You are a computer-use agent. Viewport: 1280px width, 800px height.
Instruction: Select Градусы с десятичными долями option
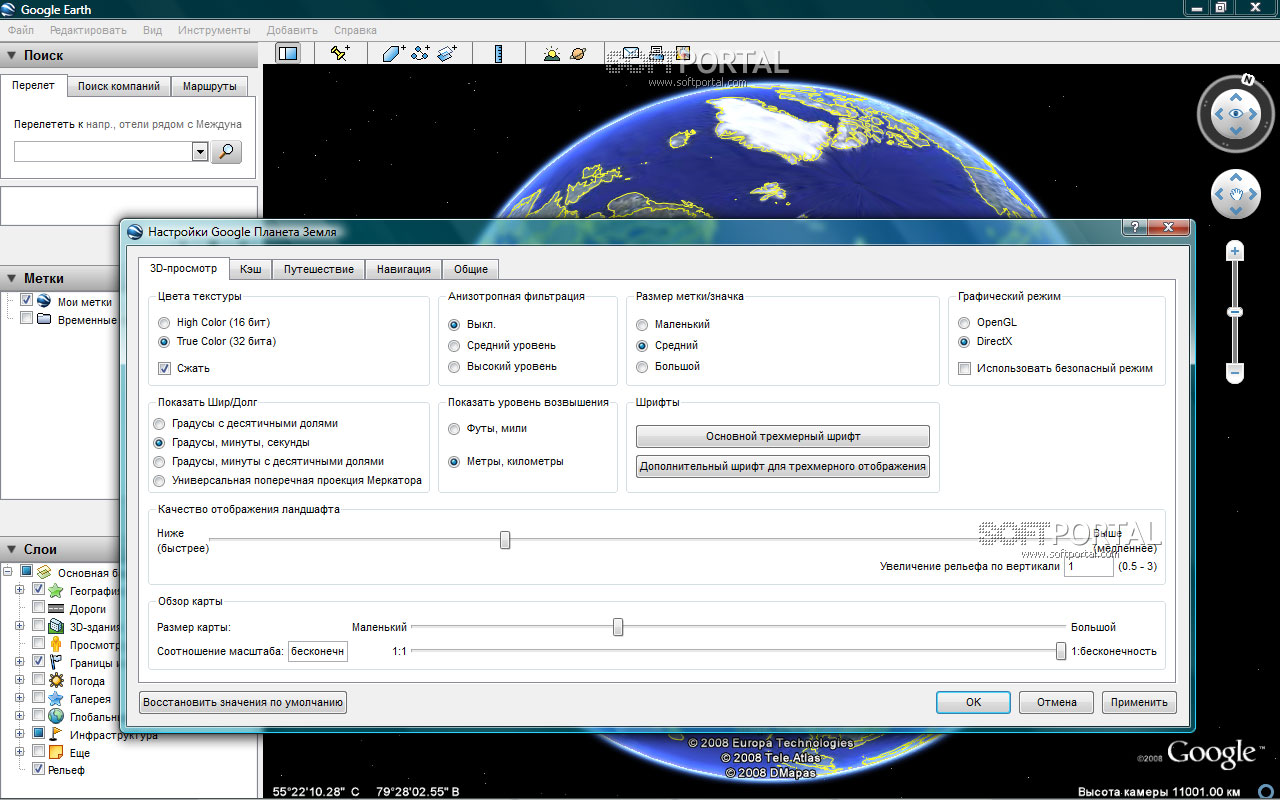point(159,423)
